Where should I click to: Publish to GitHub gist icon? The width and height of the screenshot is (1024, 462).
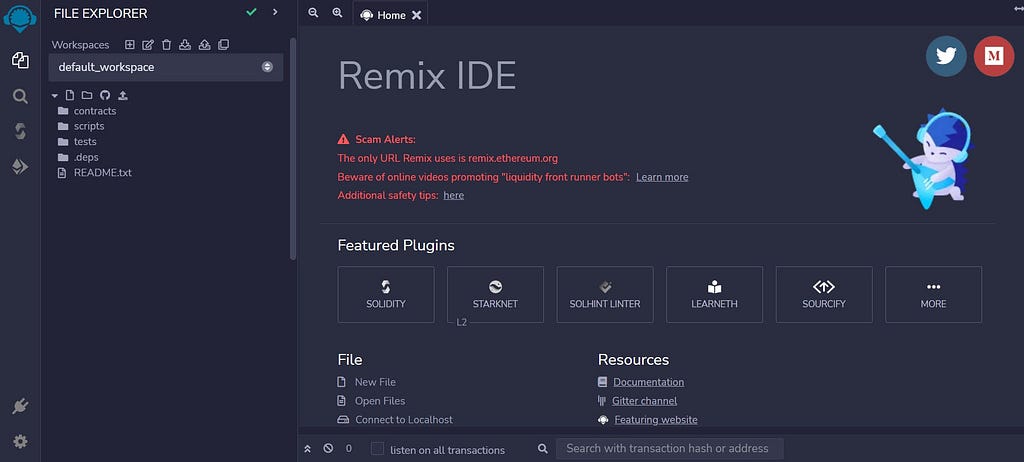click(x=104, y=95)
